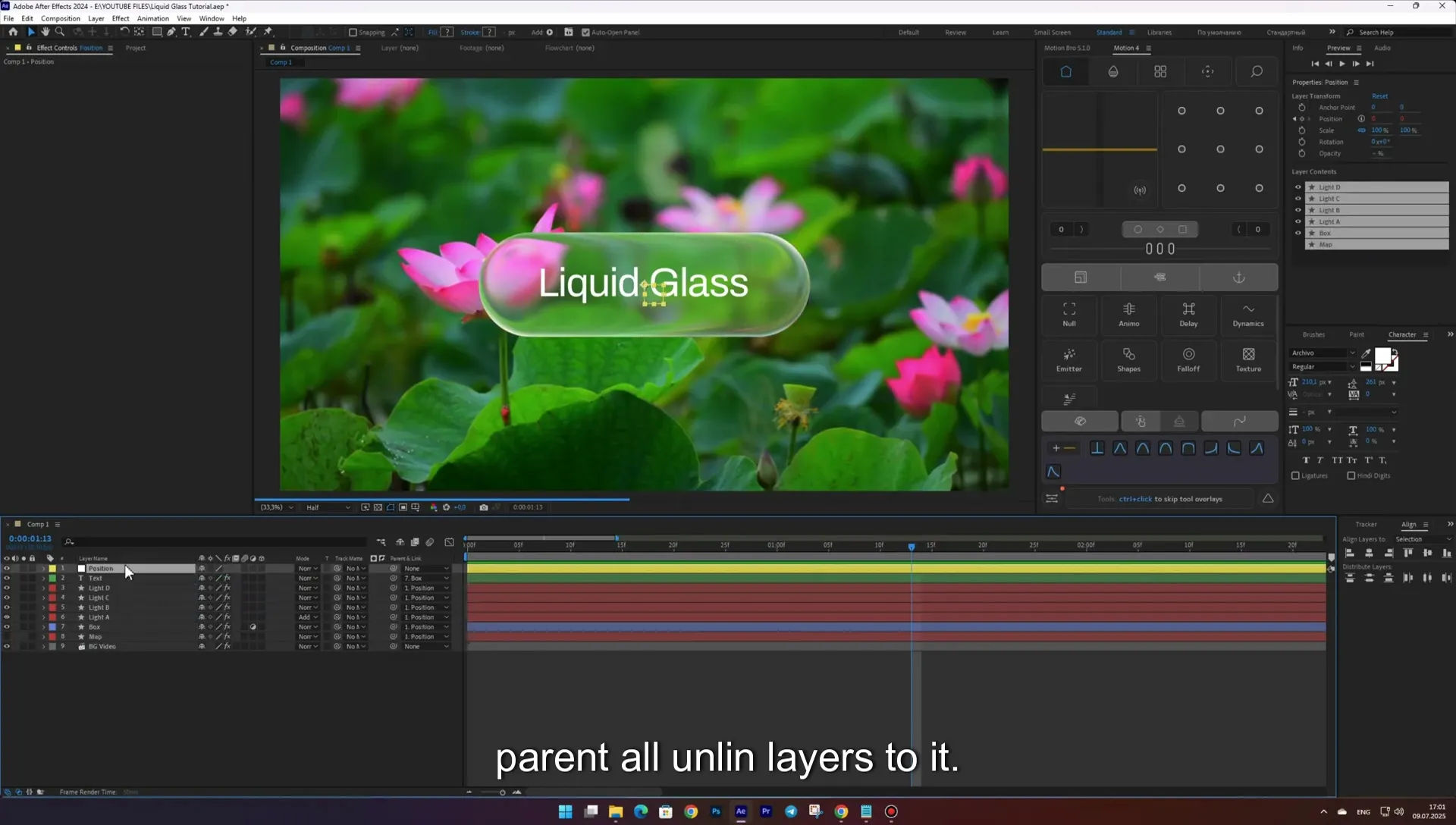Viewport: 1456px width, 825px height.
Task: Click the Dynamics tool in Motion 4
Action: (x=1248, y=314)
